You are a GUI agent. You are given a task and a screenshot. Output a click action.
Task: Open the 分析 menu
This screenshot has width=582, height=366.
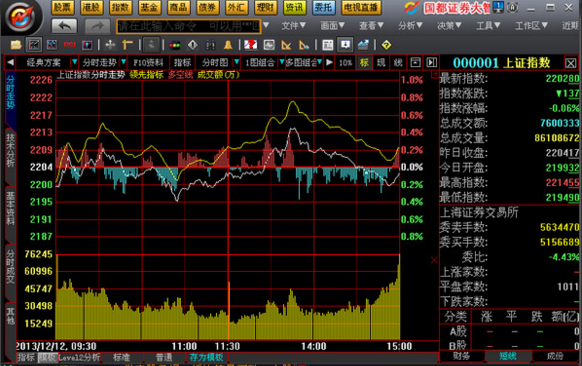tap(410, 26)
